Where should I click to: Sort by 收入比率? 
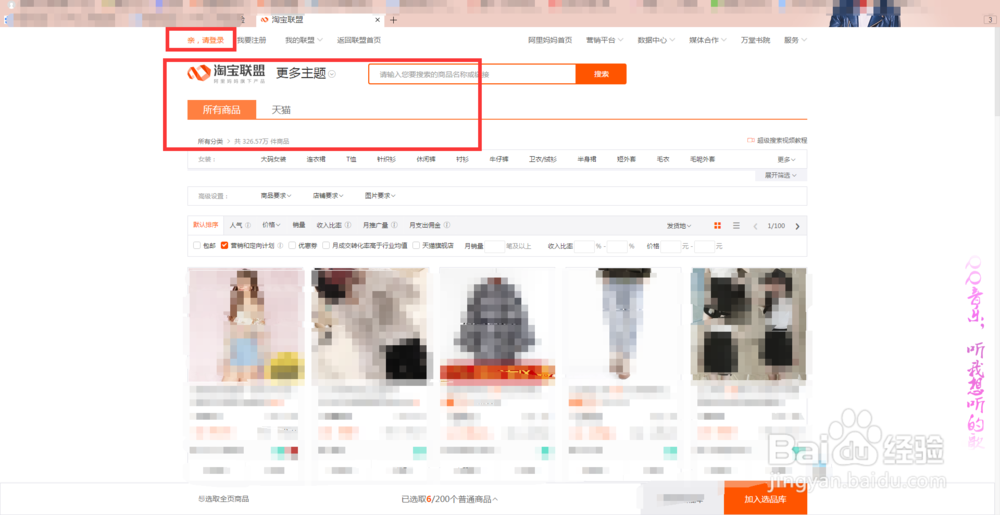pos(329,225)
